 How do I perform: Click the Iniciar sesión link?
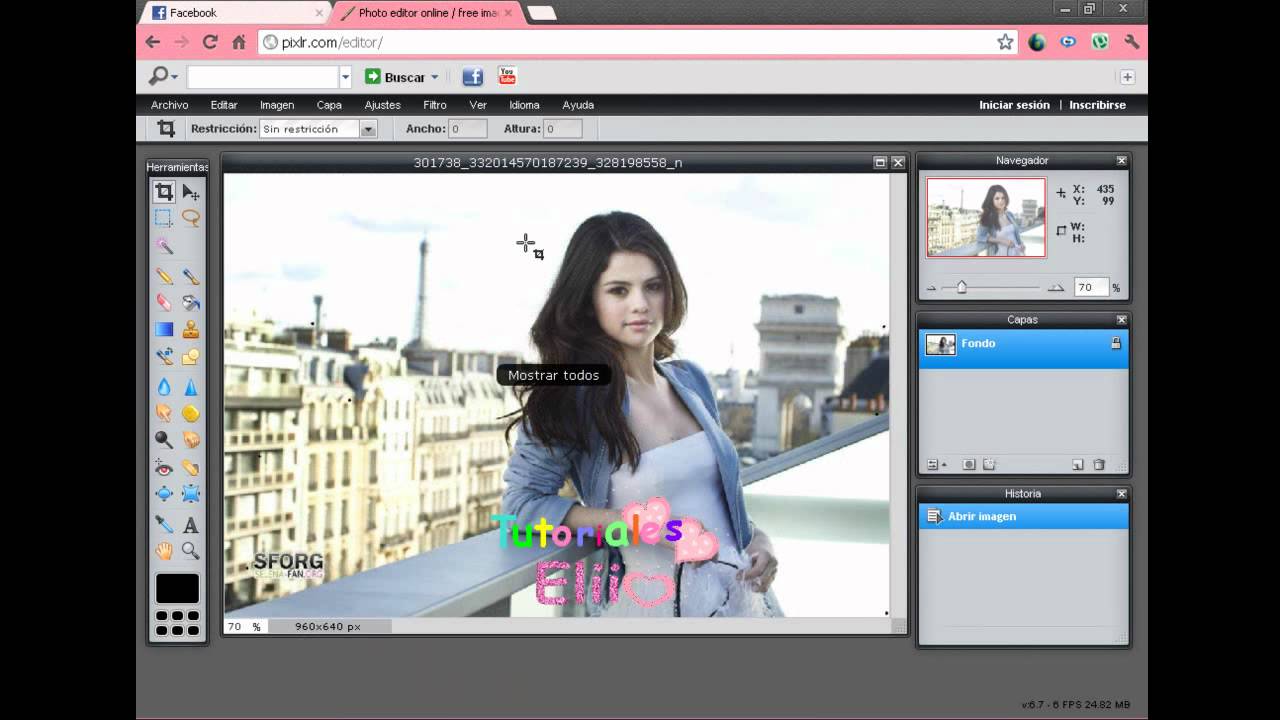coord(1014,105)
